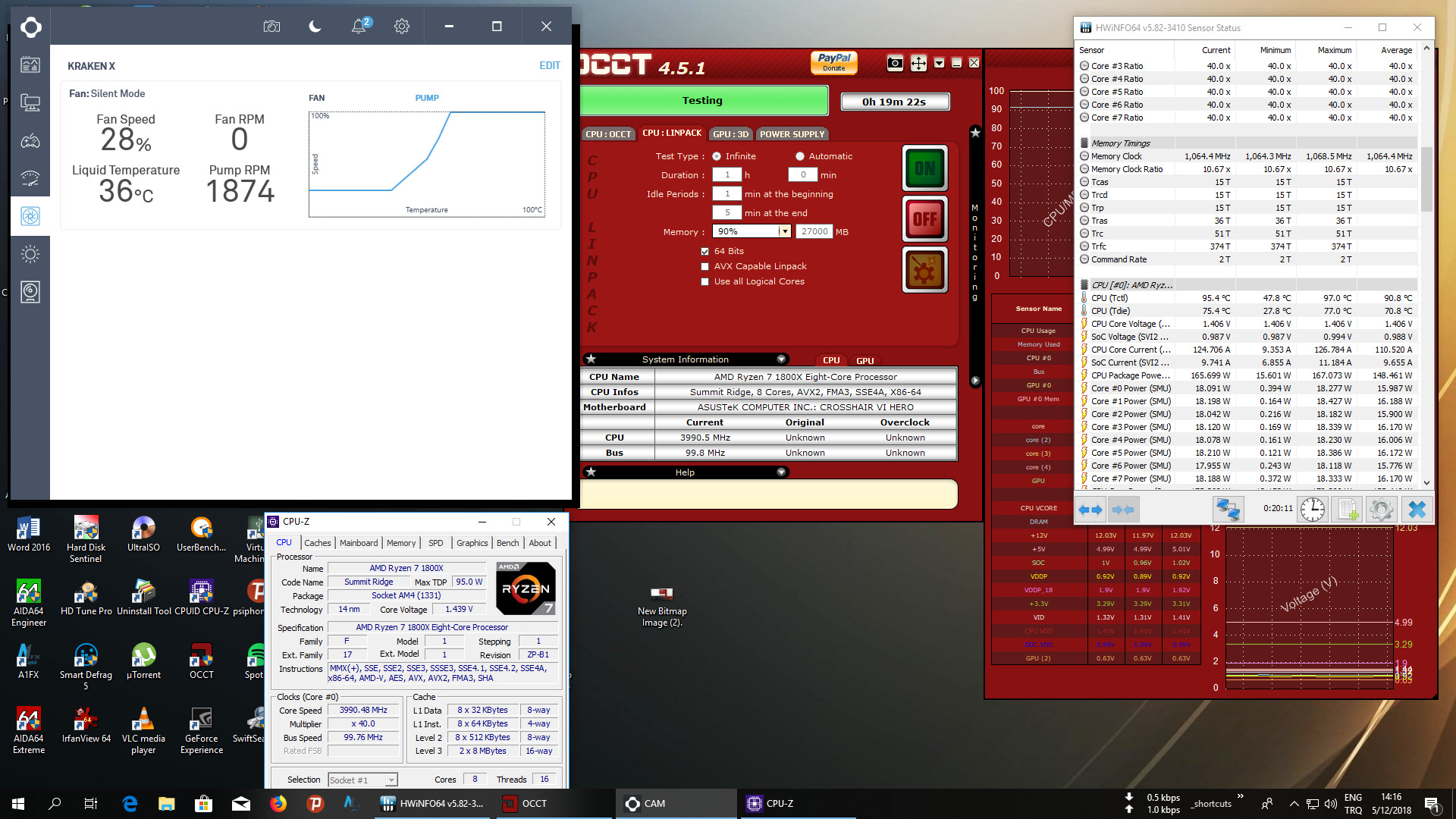The image size is (1456, 819).
Task: Click EDIT link in Kraken X panel
Action: click(550, 66)
